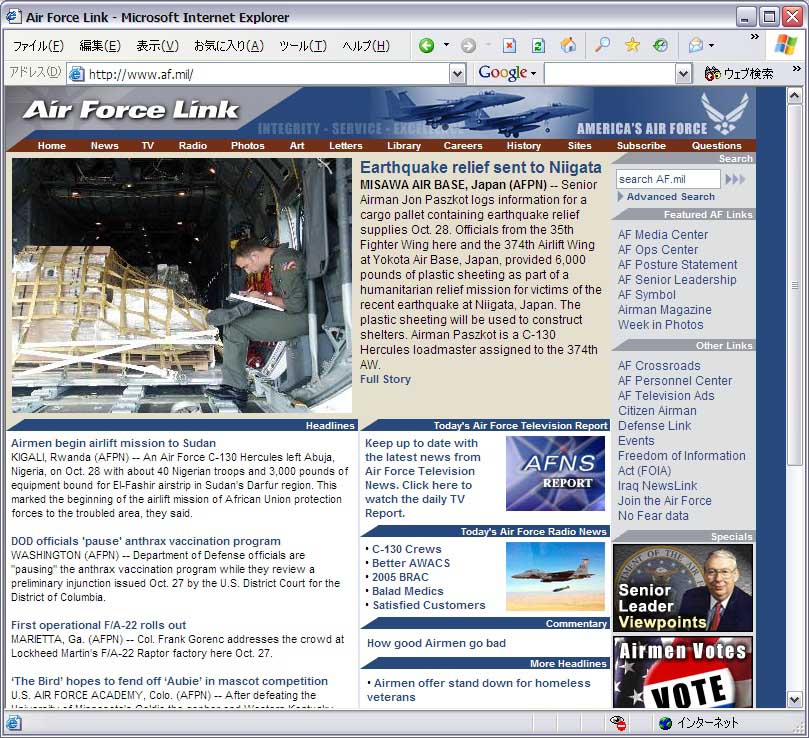This screenshot has height=738, width=809.
Task: Click the Air Force Link logo
Action: click(131, 110)
